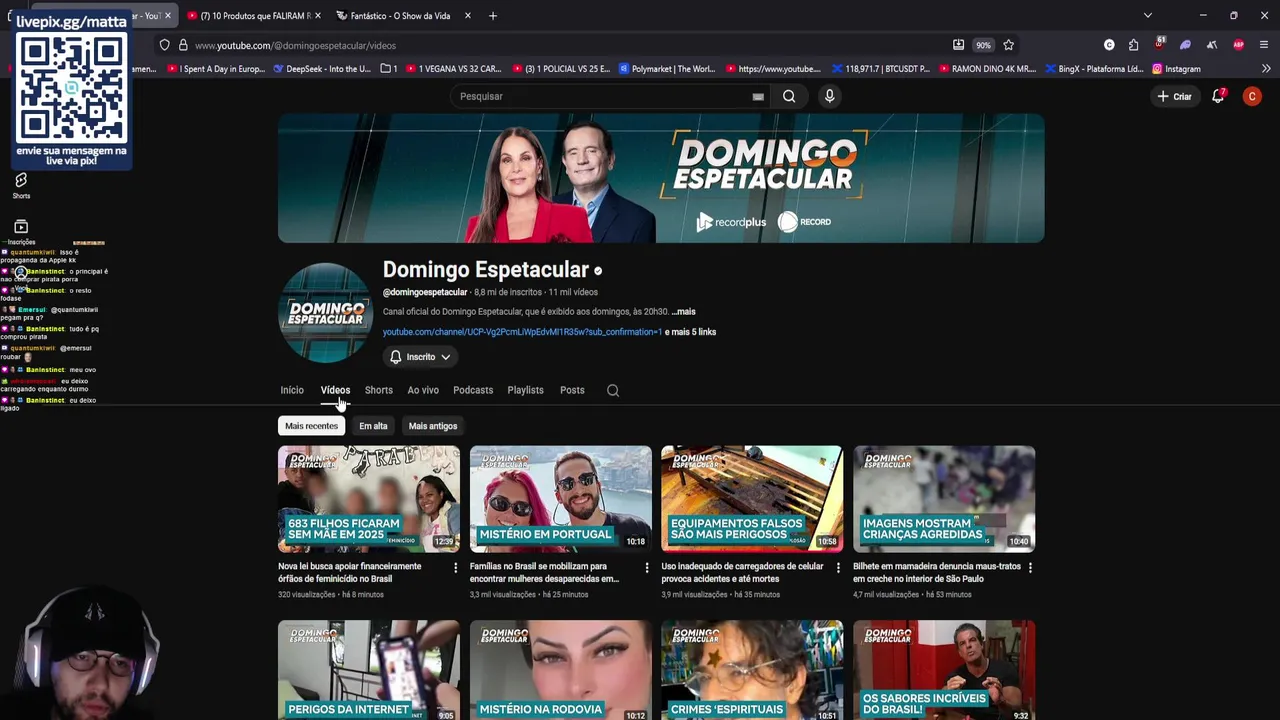
Task: Select the Vídeos channel tab
Action: coord(335,390)
